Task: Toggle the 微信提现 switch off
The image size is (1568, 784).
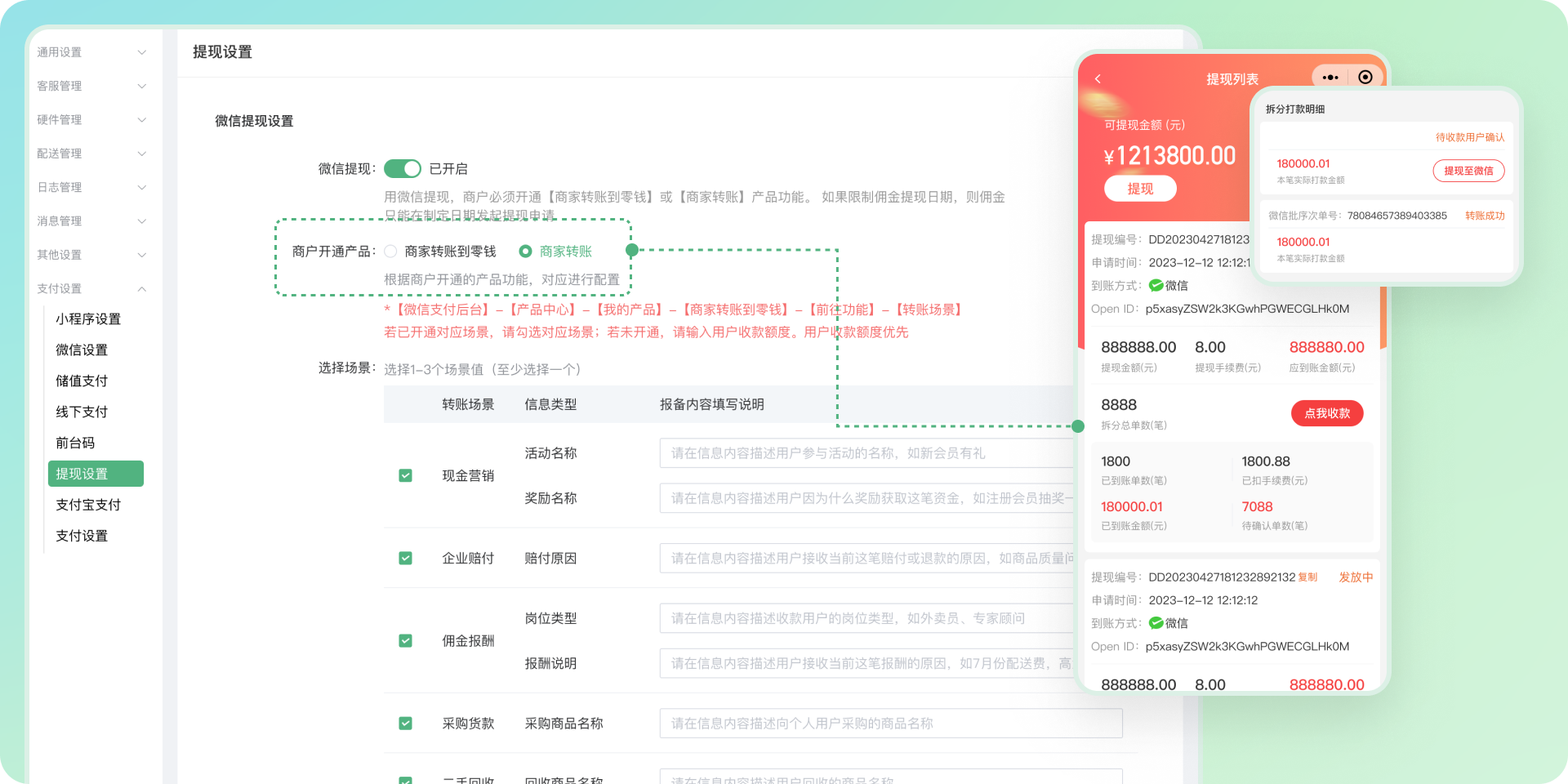Action: click(x=403, y=168)
